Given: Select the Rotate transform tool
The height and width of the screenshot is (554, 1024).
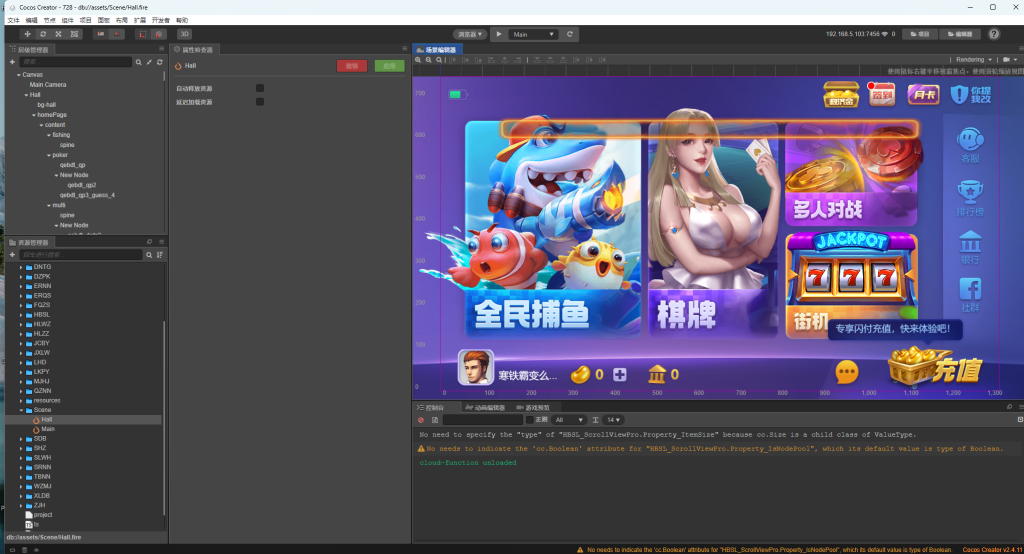Looking at the screenshot, I should pos(43,34).
